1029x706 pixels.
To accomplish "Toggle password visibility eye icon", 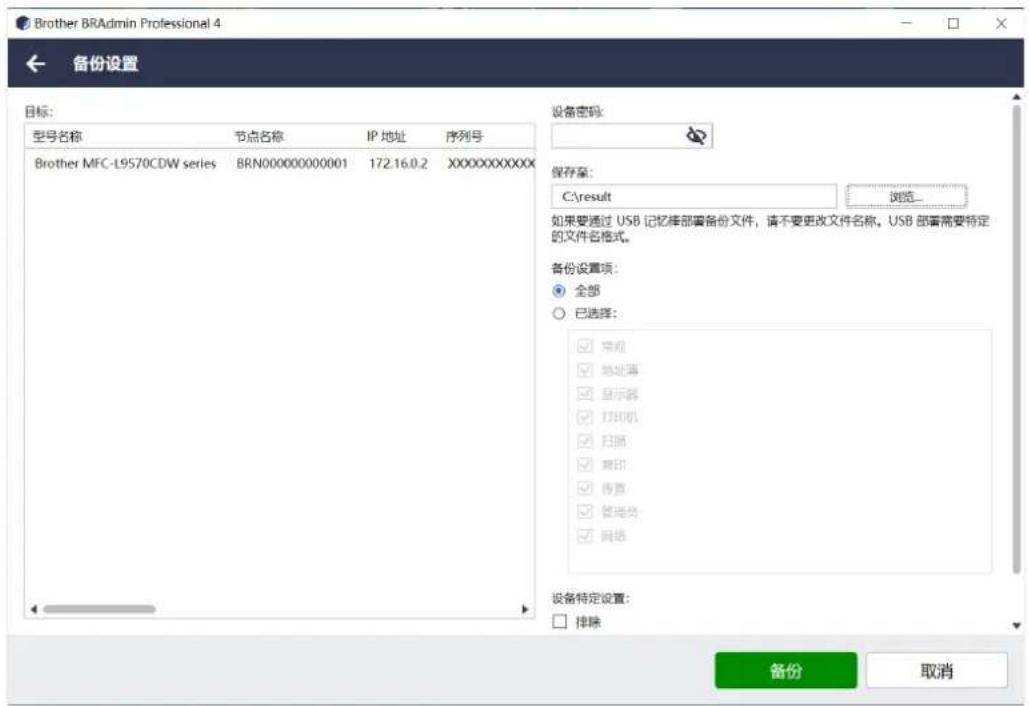I will pyautogui.click(x=696, y=136).
